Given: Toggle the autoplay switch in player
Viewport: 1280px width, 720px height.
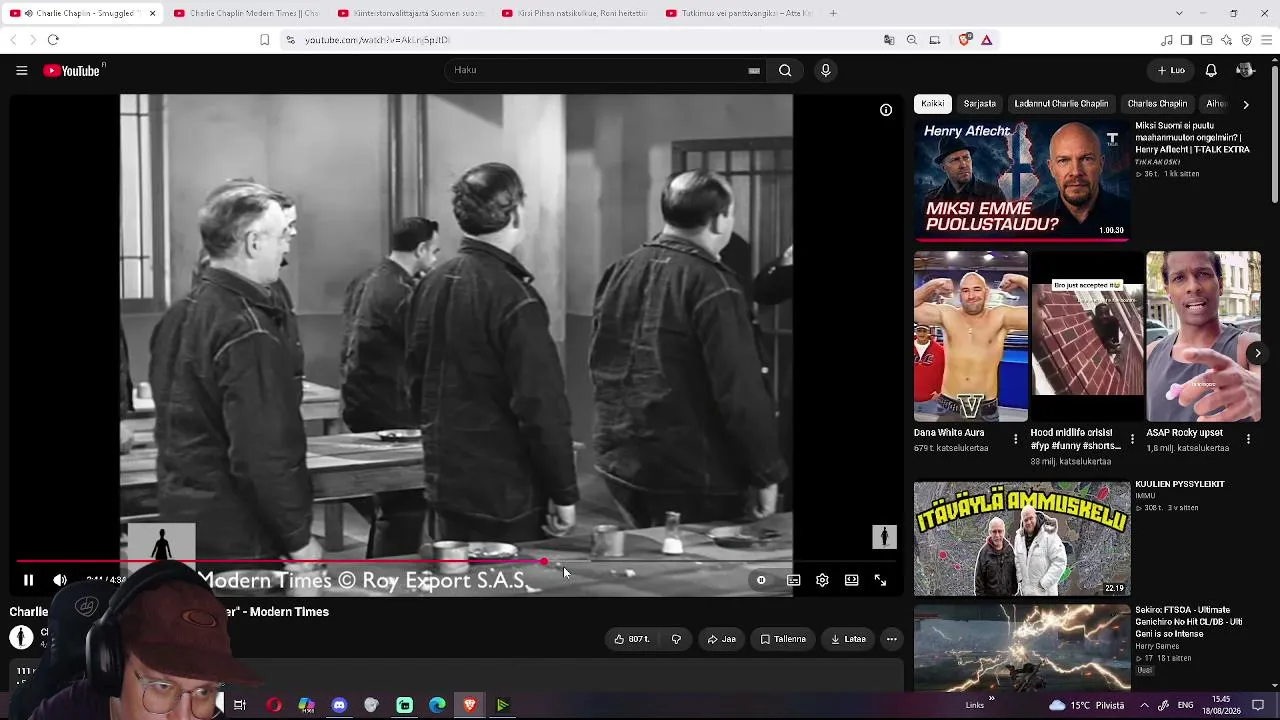Looking at the screenshot, I should point(761,580).
